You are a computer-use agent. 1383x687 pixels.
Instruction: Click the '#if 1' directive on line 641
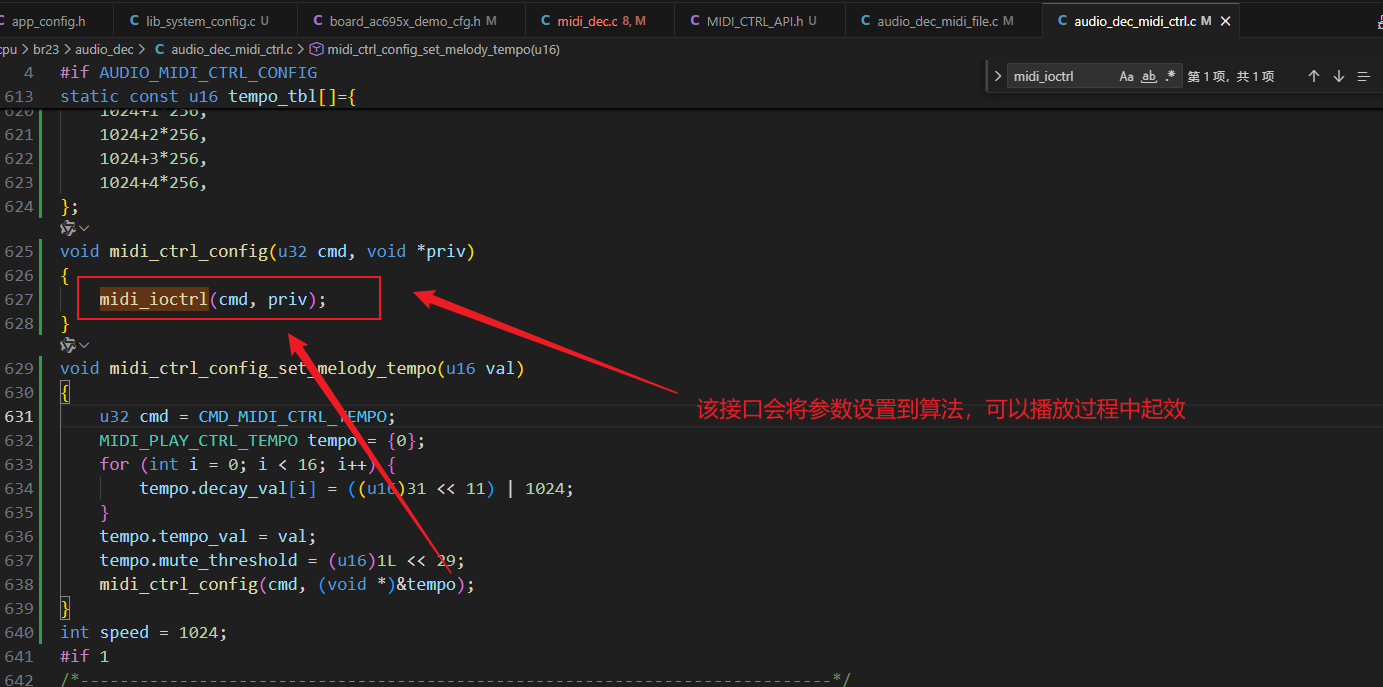pos(84,656)
